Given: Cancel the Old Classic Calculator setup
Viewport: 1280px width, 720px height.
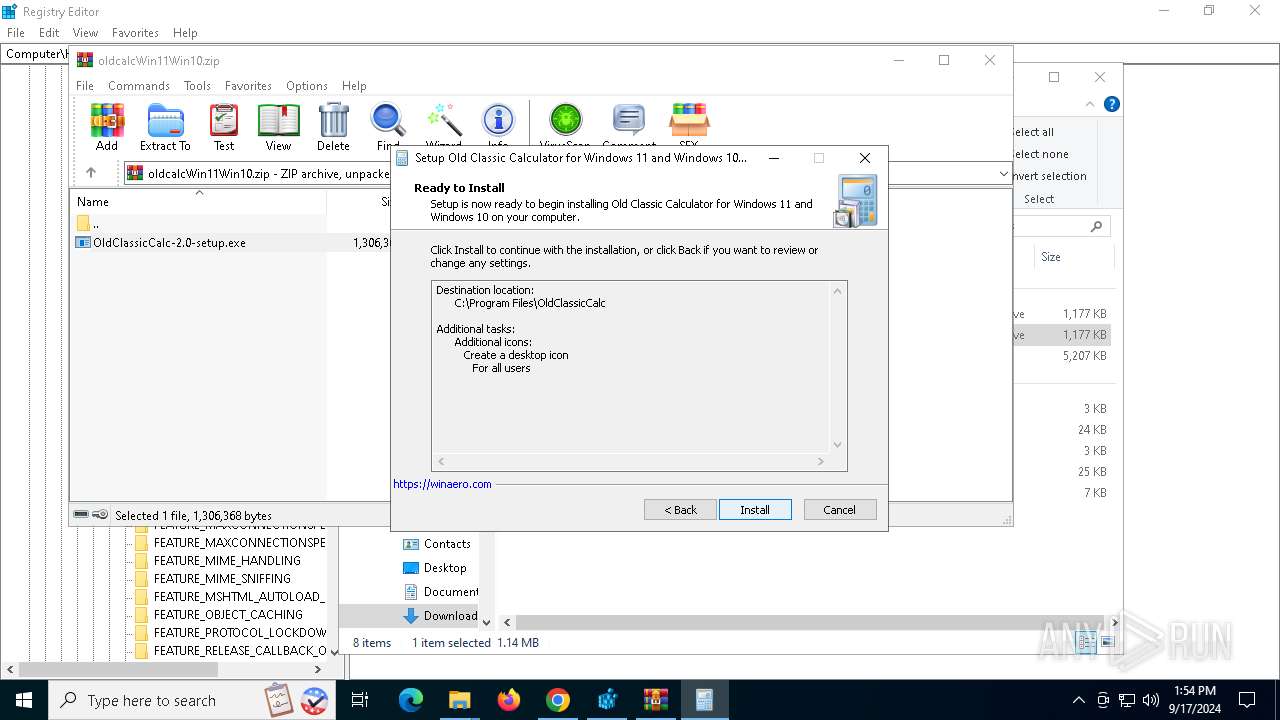Looking at the screenshot, I should pos(840,510).
